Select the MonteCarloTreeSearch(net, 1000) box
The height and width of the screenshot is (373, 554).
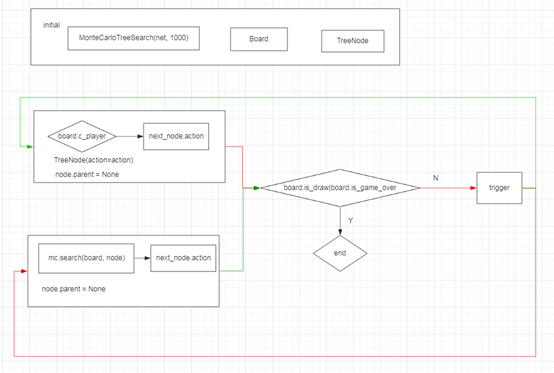coord(134,38)
